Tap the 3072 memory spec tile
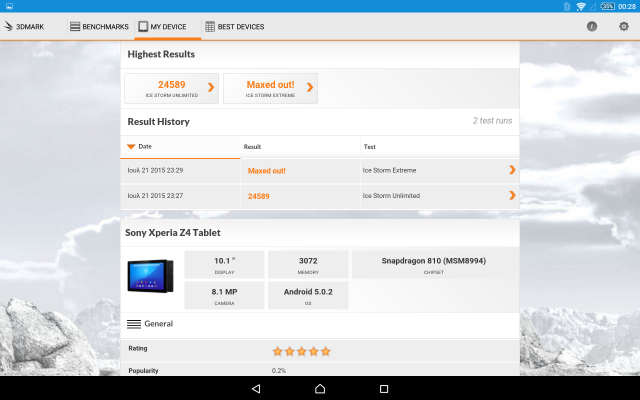Viewport: 640px width, 400px height. click(308, 264)
